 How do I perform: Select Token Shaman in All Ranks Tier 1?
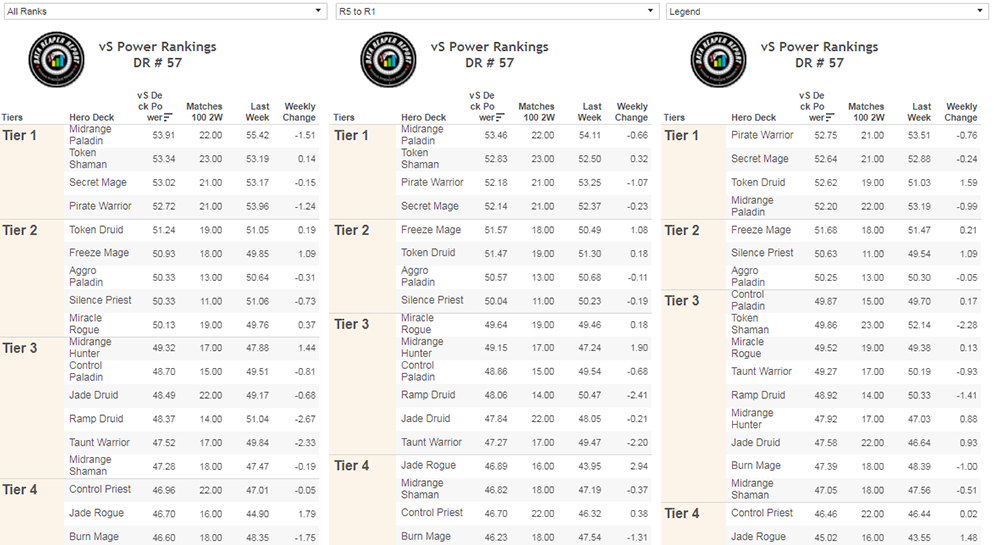click(x=87, y=158)
